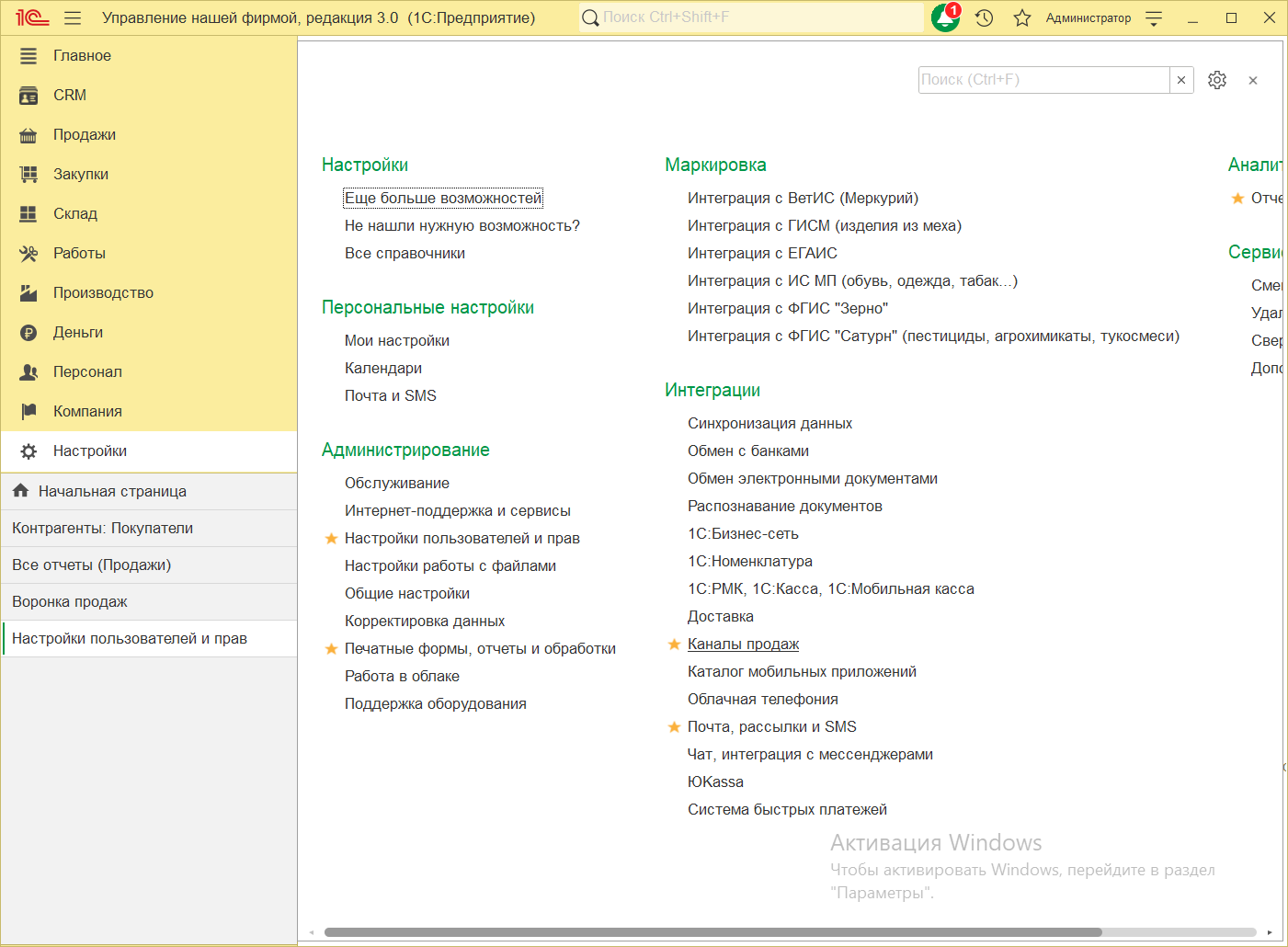Open Интеграция с ФГИС "Зерно"
Screen dimensions: 1288x947
[788, 309]
